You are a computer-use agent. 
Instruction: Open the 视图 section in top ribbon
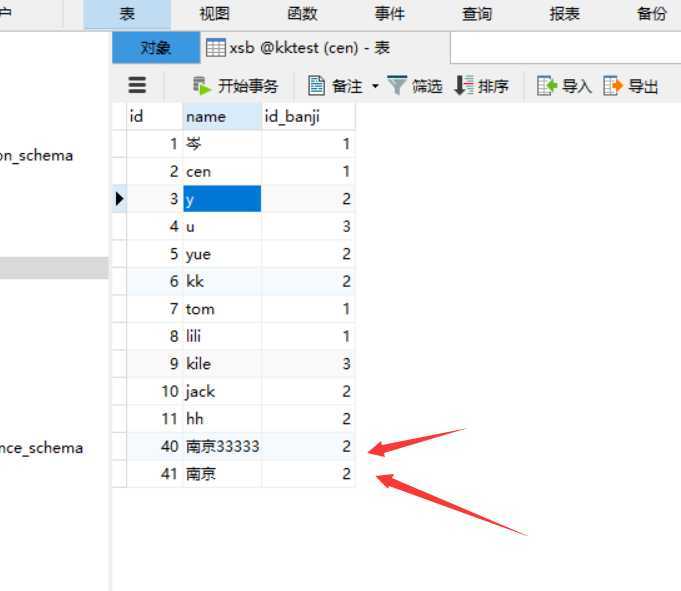tap(215, 14)
